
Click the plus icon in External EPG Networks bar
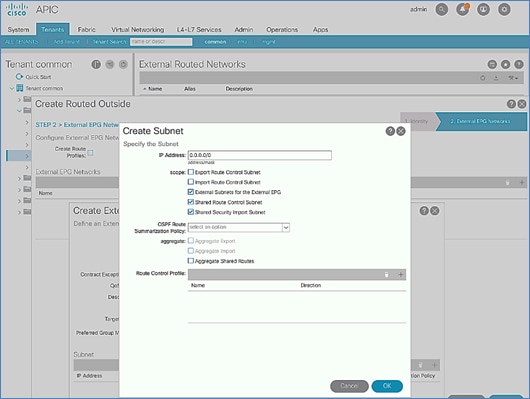522,183
